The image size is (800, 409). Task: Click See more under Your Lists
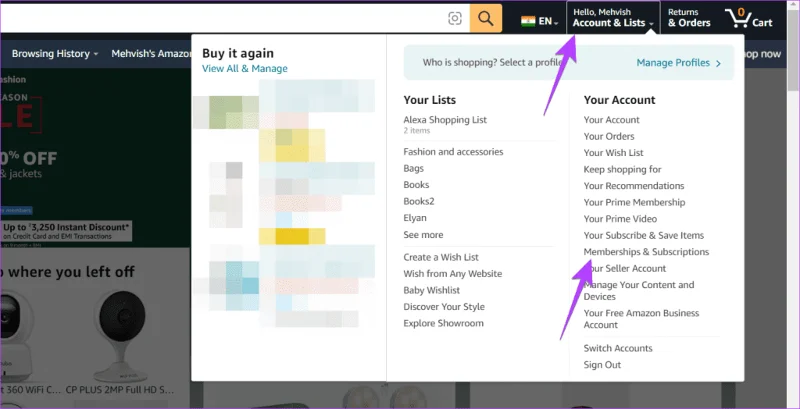pyautogui.click(x=423, y=235)
